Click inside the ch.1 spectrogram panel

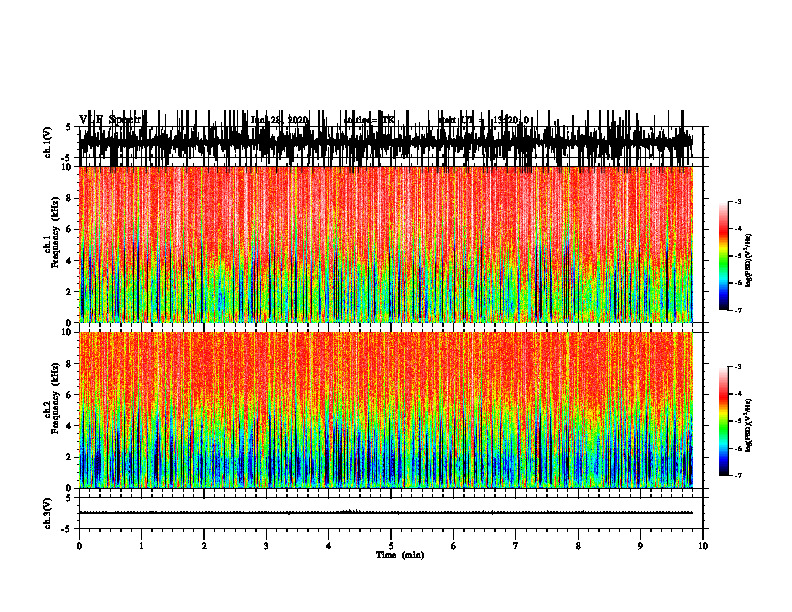[386, 244]
